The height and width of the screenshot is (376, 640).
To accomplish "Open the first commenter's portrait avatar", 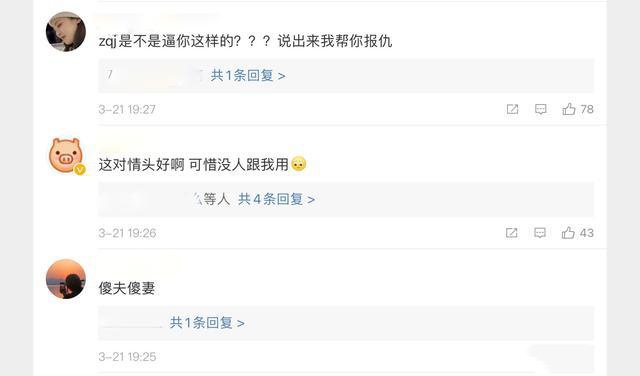I will (x=66, y=32).
